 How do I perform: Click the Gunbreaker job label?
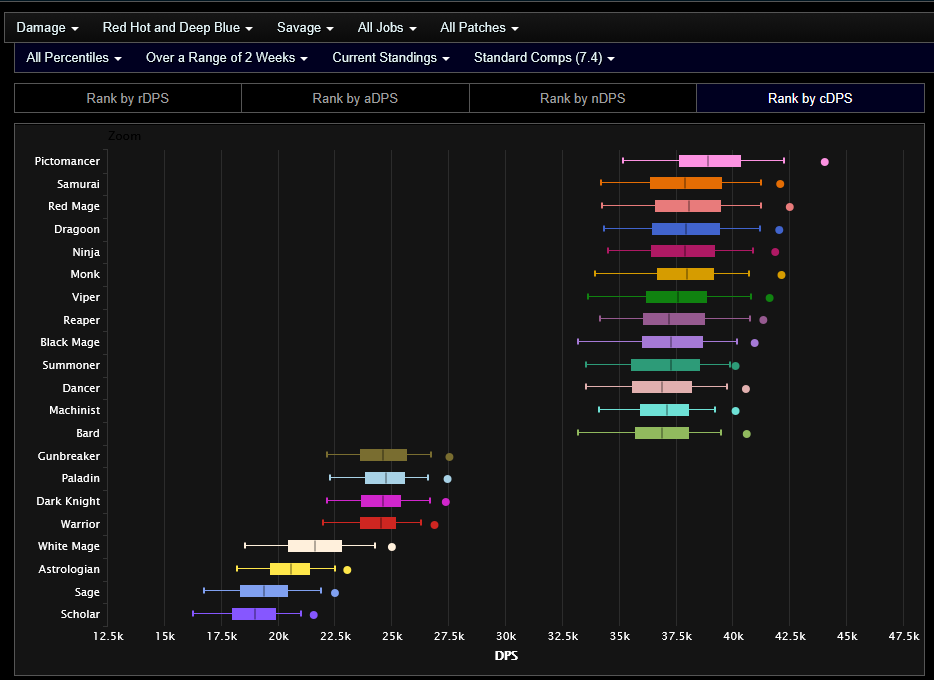coord(69,456)
